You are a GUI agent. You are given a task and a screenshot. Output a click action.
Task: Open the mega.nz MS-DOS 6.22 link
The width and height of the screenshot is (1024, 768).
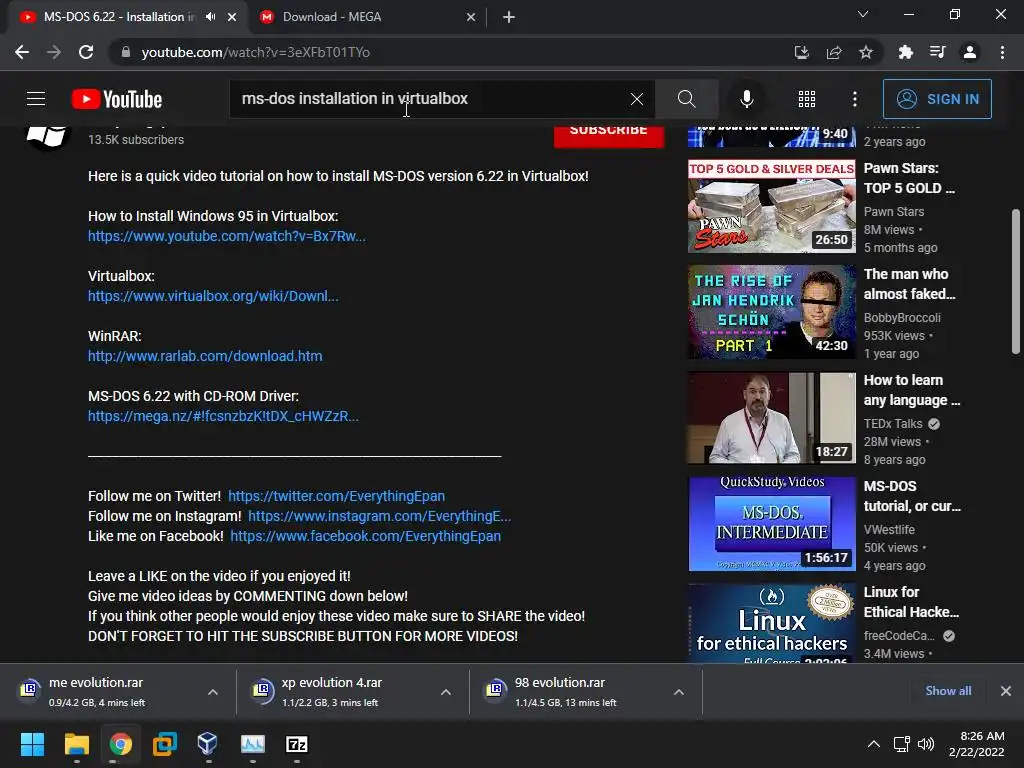coord(223,416)
